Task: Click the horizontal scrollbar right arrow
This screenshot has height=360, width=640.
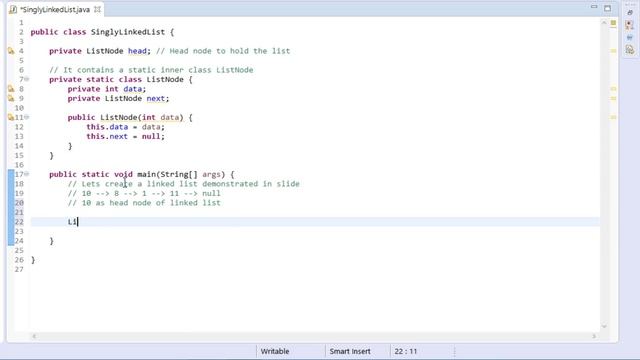Action: pos(594,336)
